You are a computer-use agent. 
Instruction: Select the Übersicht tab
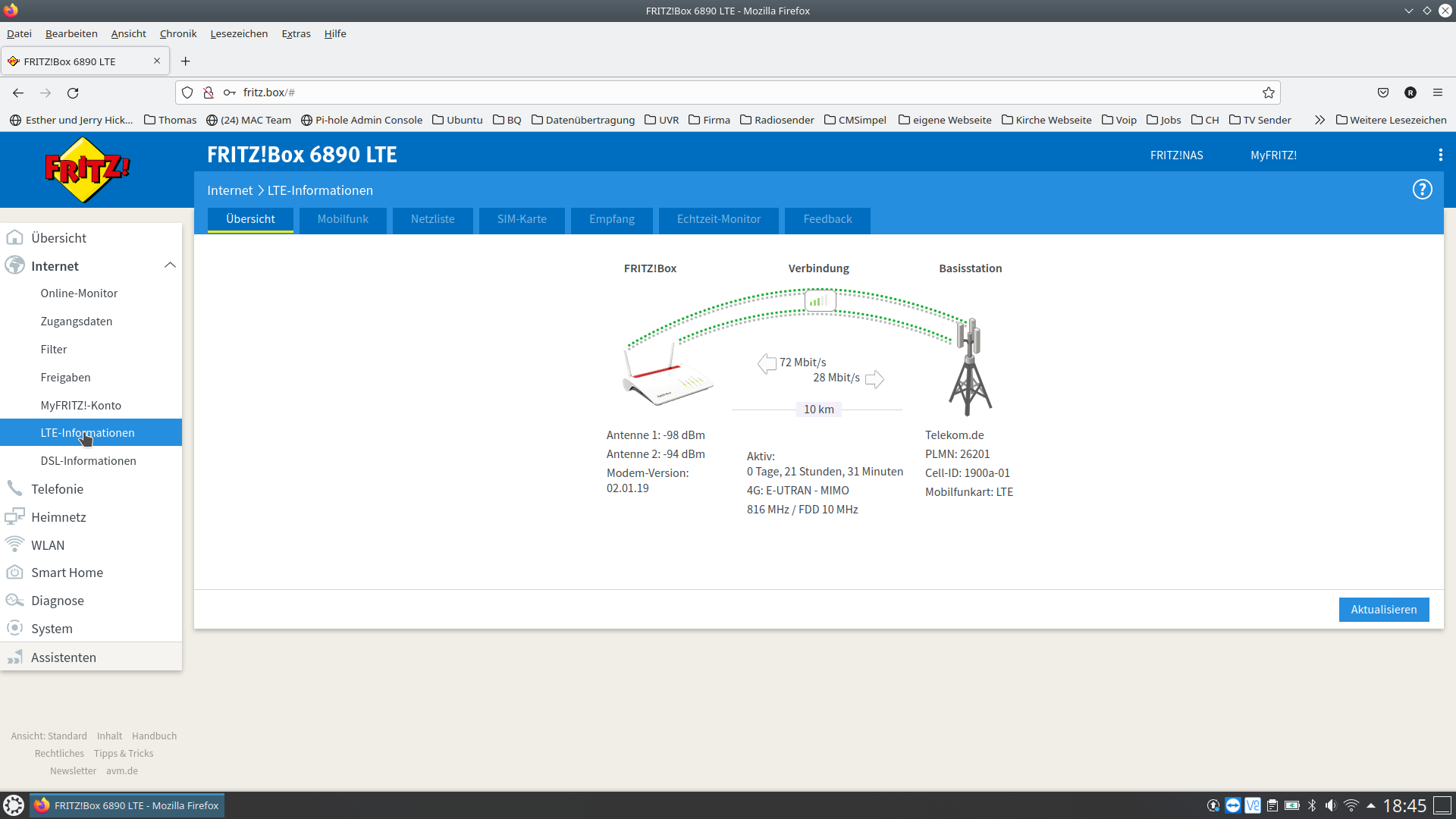250,219
